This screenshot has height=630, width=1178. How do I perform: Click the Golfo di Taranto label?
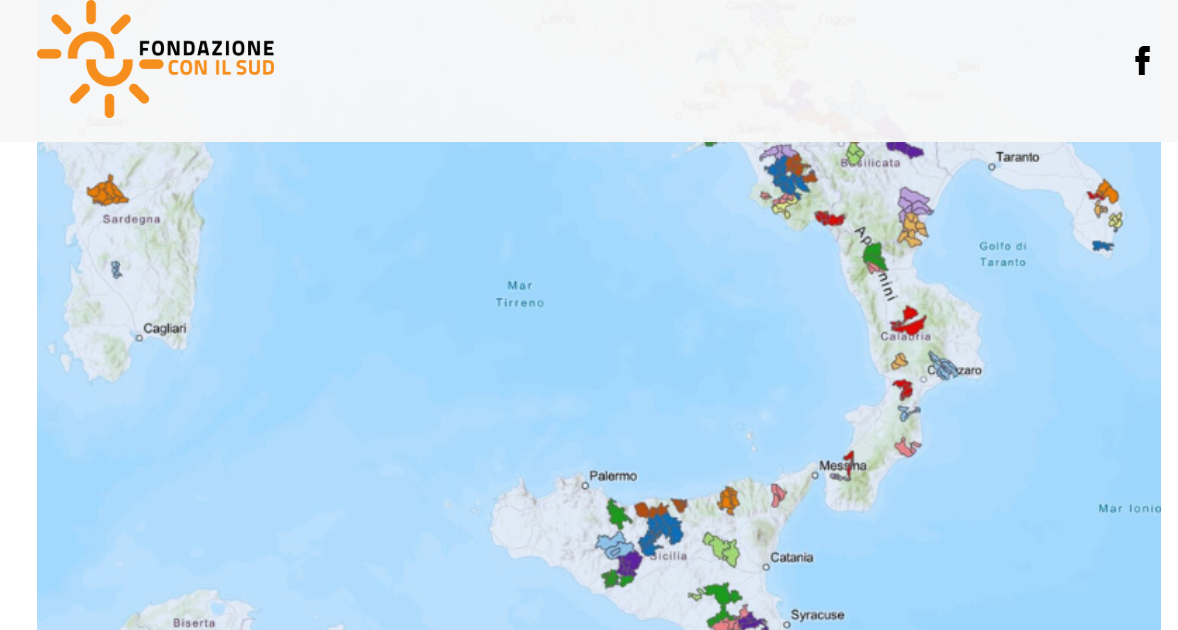click(x=1003, y=254)
